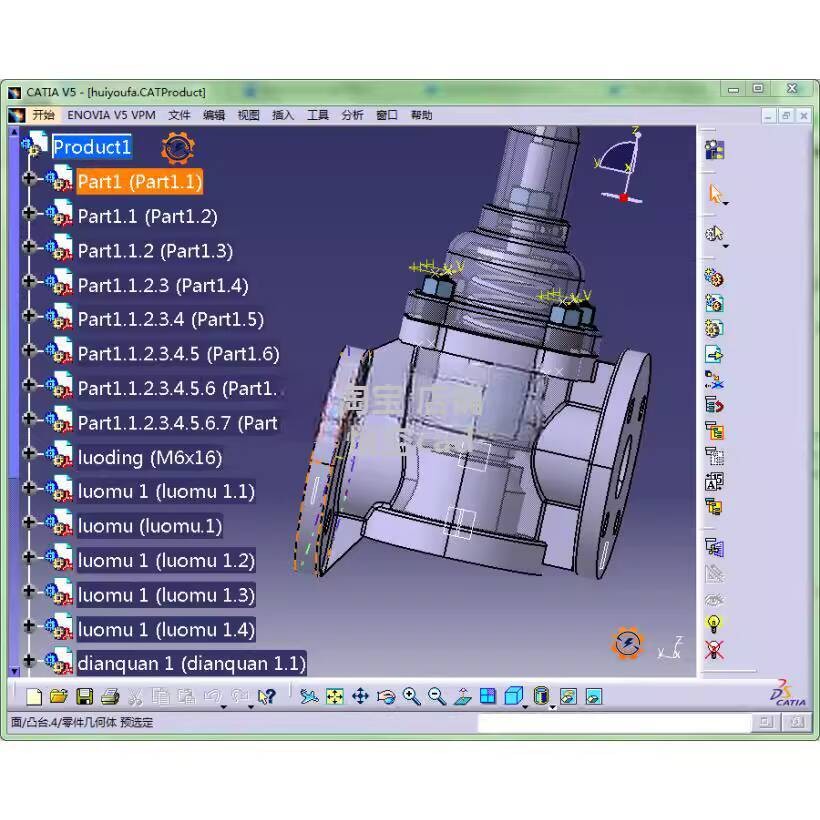The height and width of the screenshot is (820, 820).
Task: Activate the Select arrow tool
Action: pyautogui.click(x=714, y=193)
